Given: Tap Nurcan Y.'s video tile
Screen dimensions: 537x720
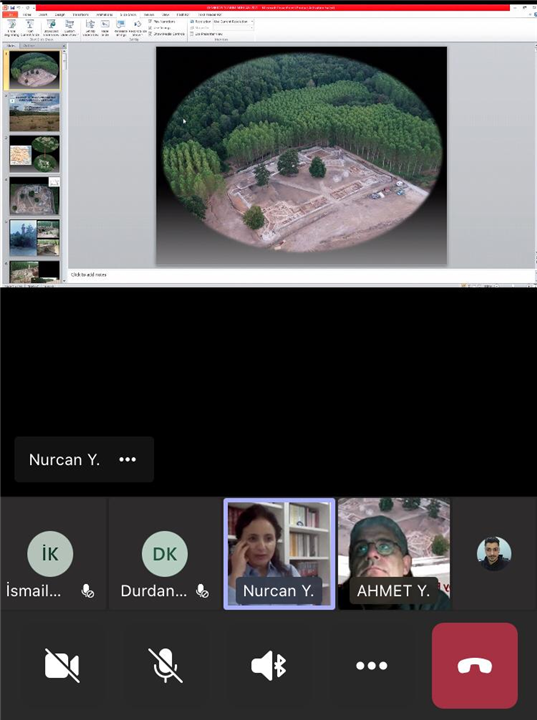Looking at the screenshot, I should point(279,554).
